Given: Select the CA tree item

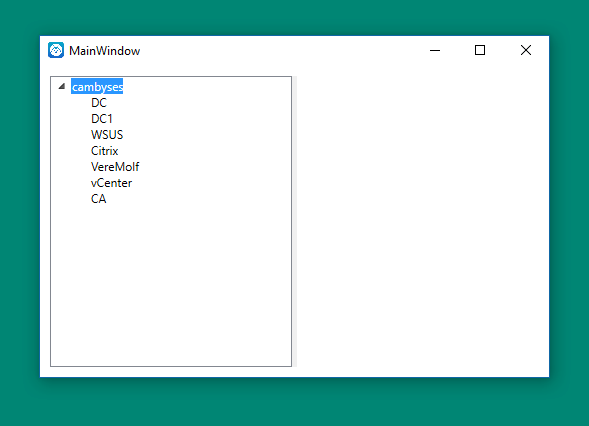Looking at the screenshot, I should pos(98,199).
